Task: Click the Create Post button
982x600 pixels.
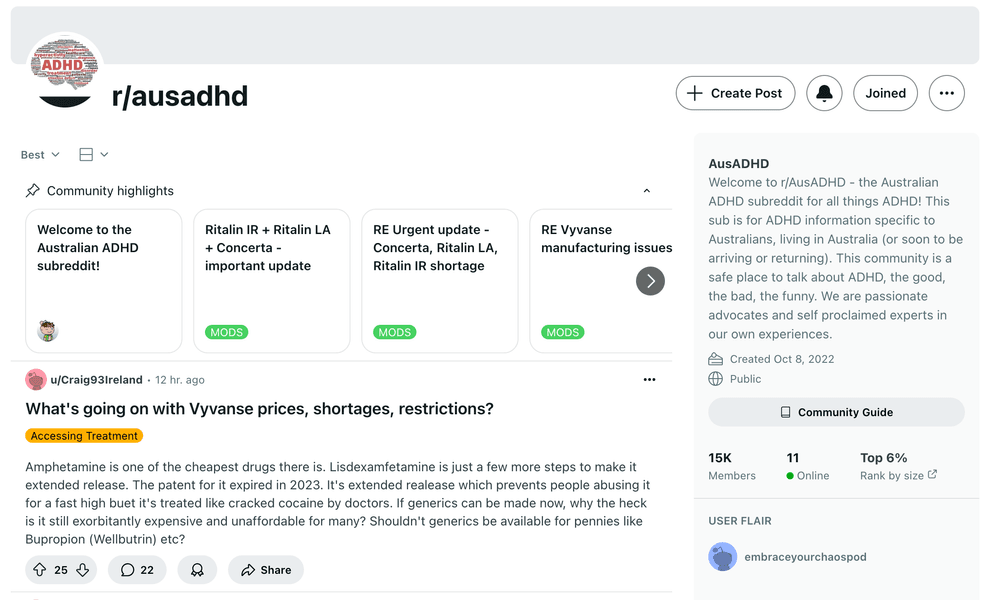Action: (x=735, y=93)
